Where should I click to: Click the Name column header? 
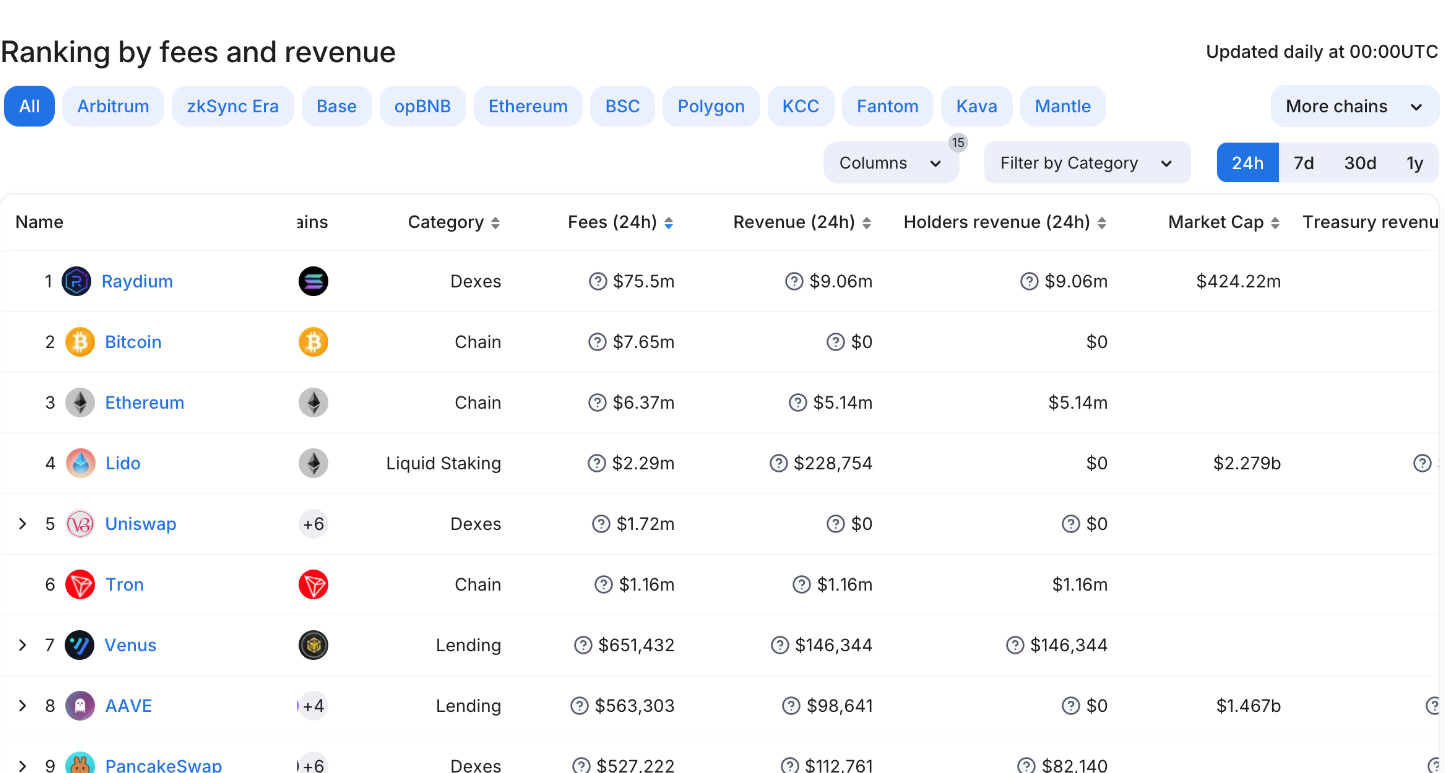coord(39,222)
